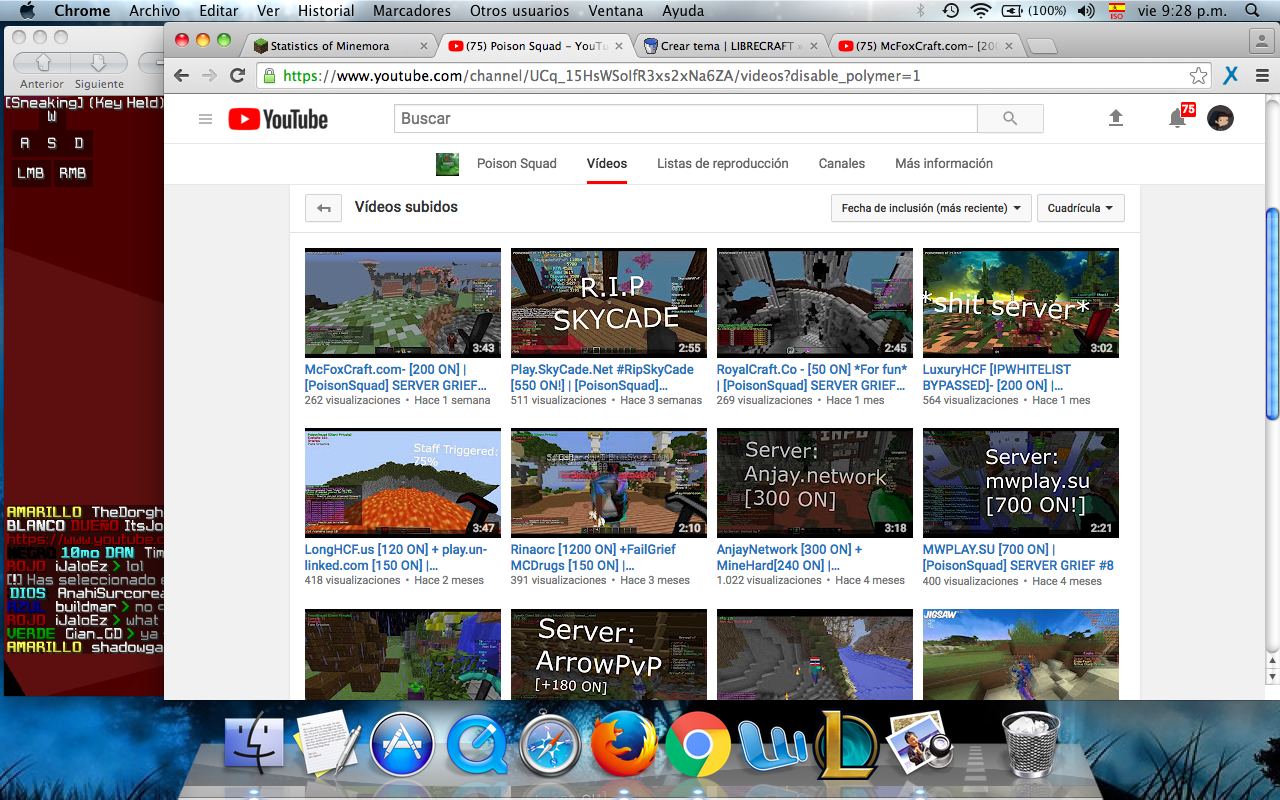This screenshot has width=1280, height=800.
Task: Select the Canales channel tab
Action: (x=842, y=163)
